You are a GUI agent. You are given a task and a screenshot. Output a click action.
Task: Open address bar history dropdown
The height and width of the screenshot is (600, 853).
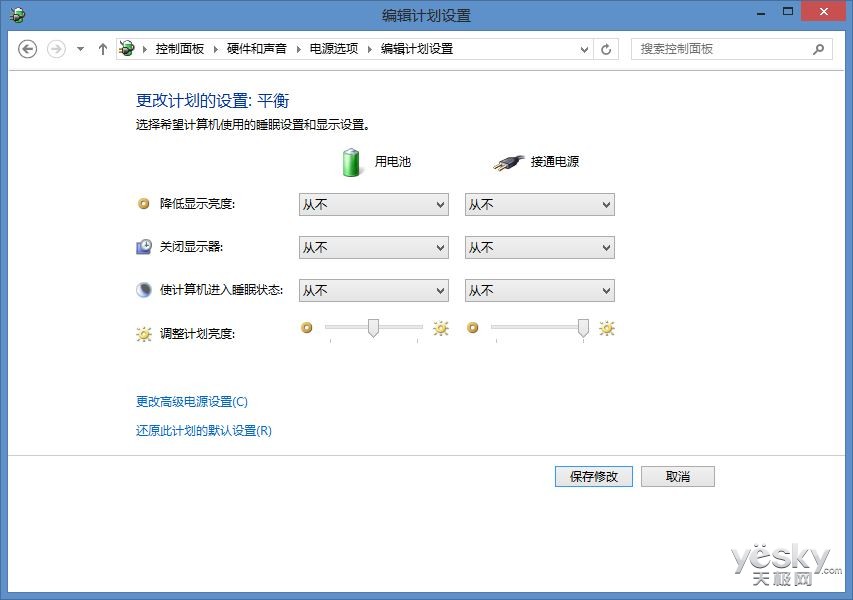pyautogui.click(x=584, y=50)
